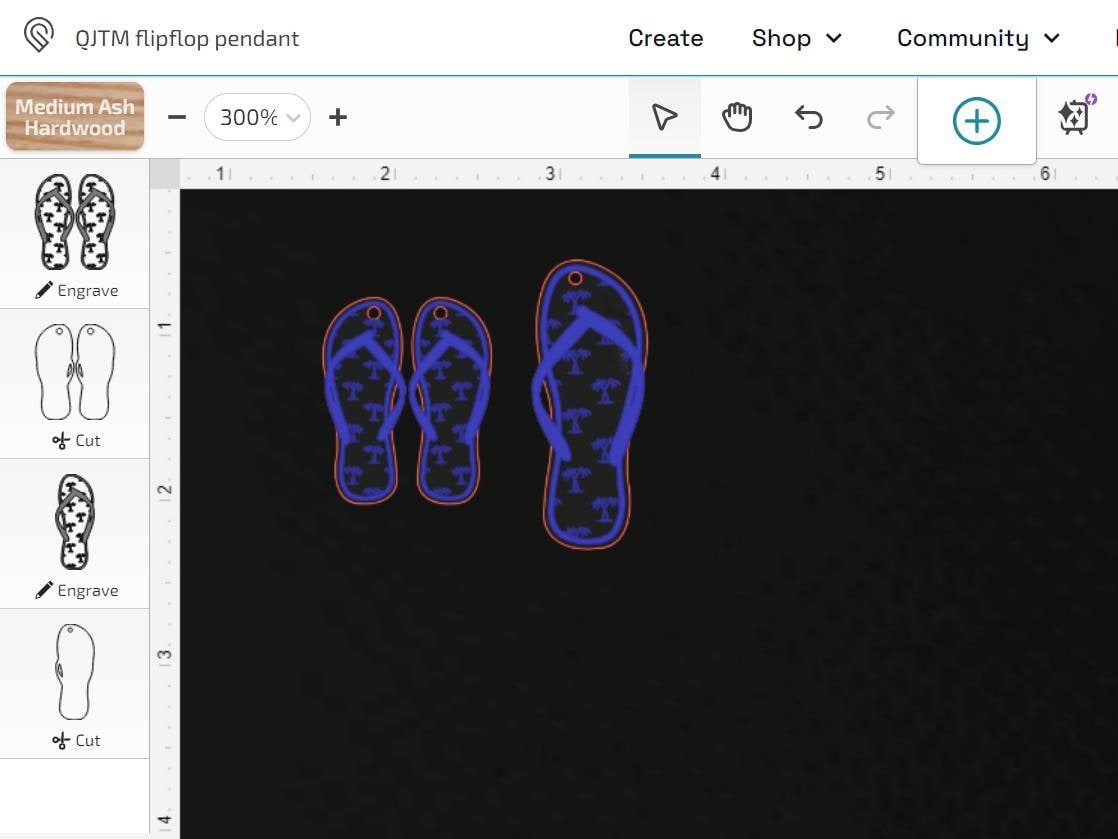The height and width of the screenshot is (839, 1118).
Task: Click the large single flip-flop on canvas
Action: (590, 404)
